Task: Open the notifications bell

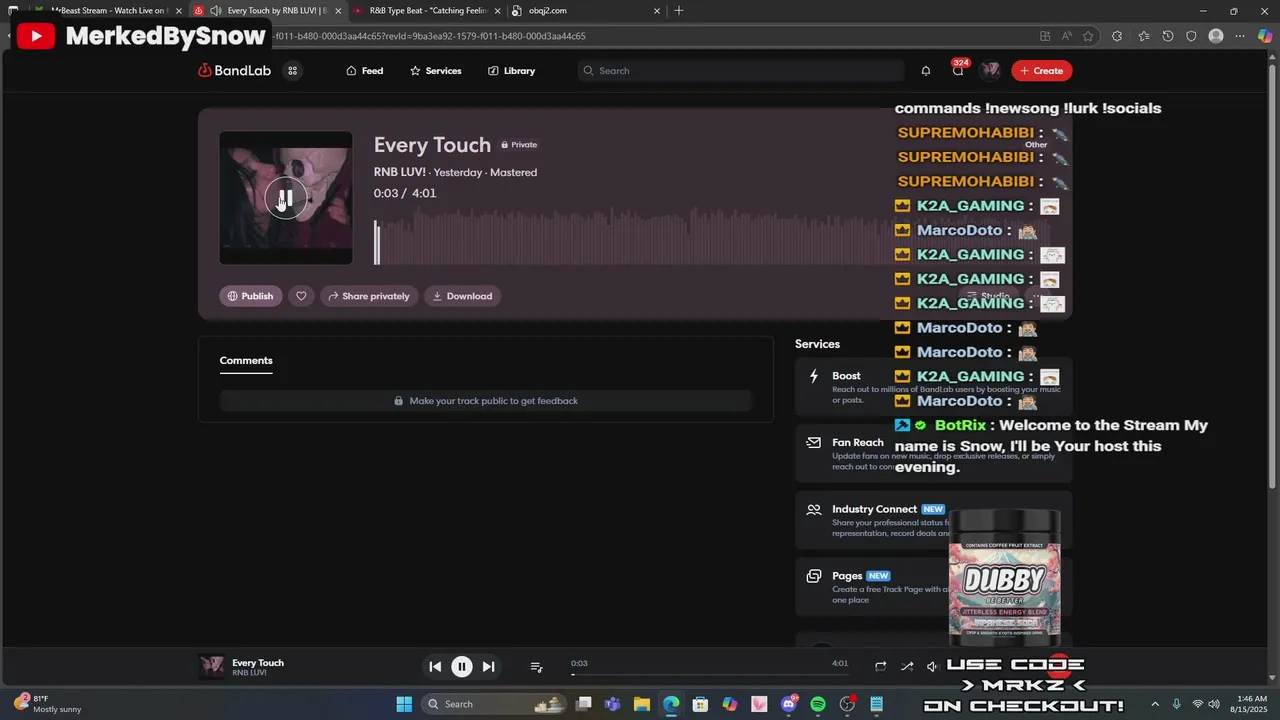Action: pyautogui.click(x=926, y=71)
